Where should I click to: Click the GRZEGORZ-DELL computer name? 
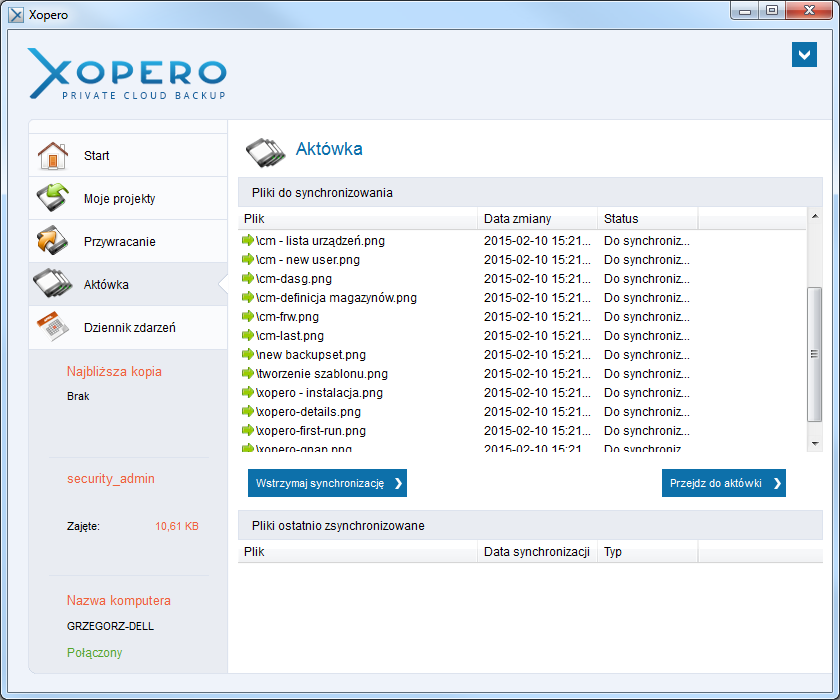pos(110,626)
